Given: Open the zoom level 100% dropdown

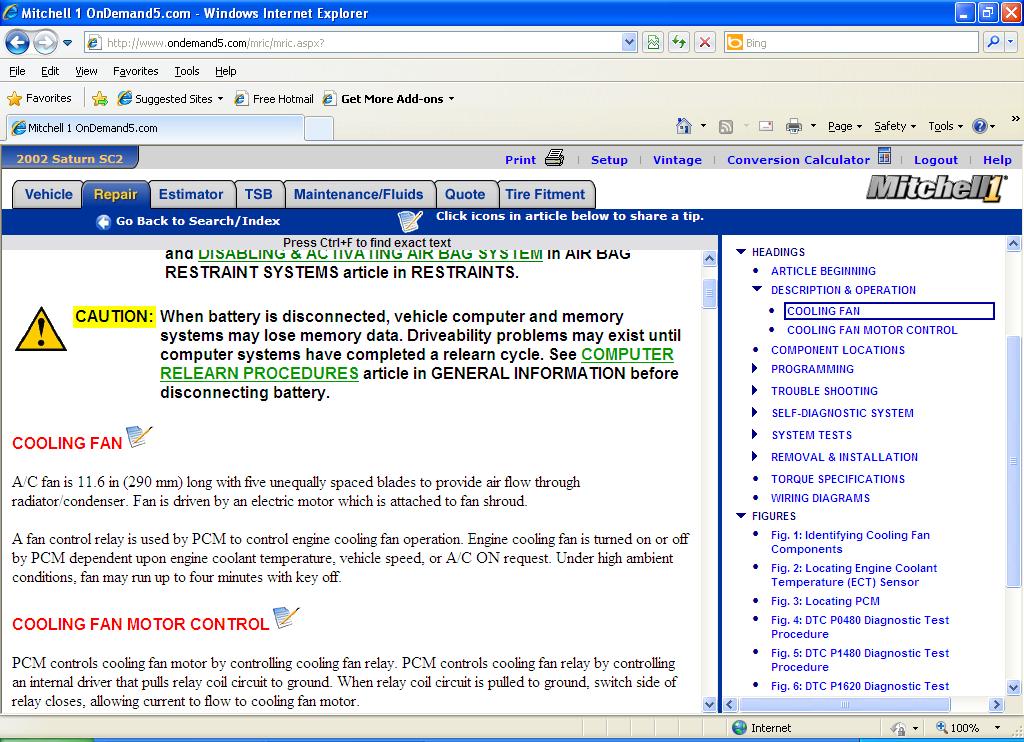Looking at the screenshot, I should pos(997,728).
